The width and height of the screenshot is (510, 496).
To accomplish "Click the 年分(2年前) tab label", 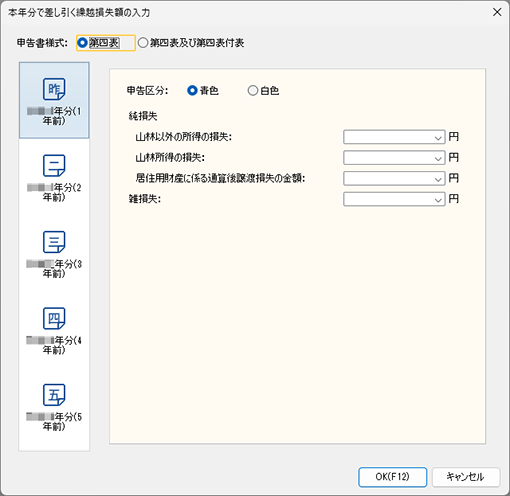I will point(54,192).
